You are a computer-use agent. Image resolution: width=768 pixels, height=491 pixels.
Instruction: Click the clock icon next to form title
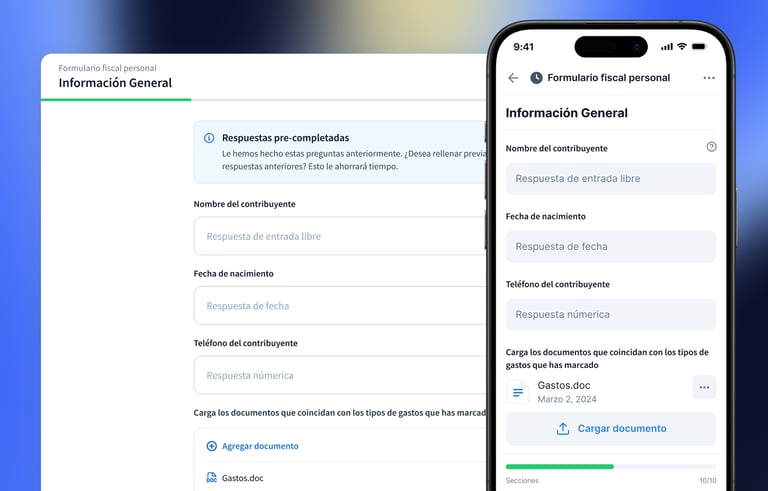pyautogui.click(x=536, y=78)
